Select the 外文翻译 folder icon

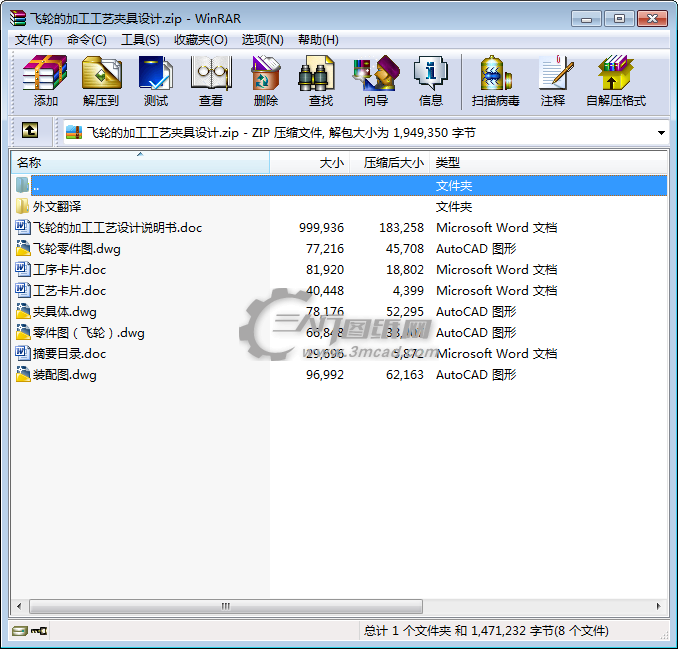(x=22, y=206)
